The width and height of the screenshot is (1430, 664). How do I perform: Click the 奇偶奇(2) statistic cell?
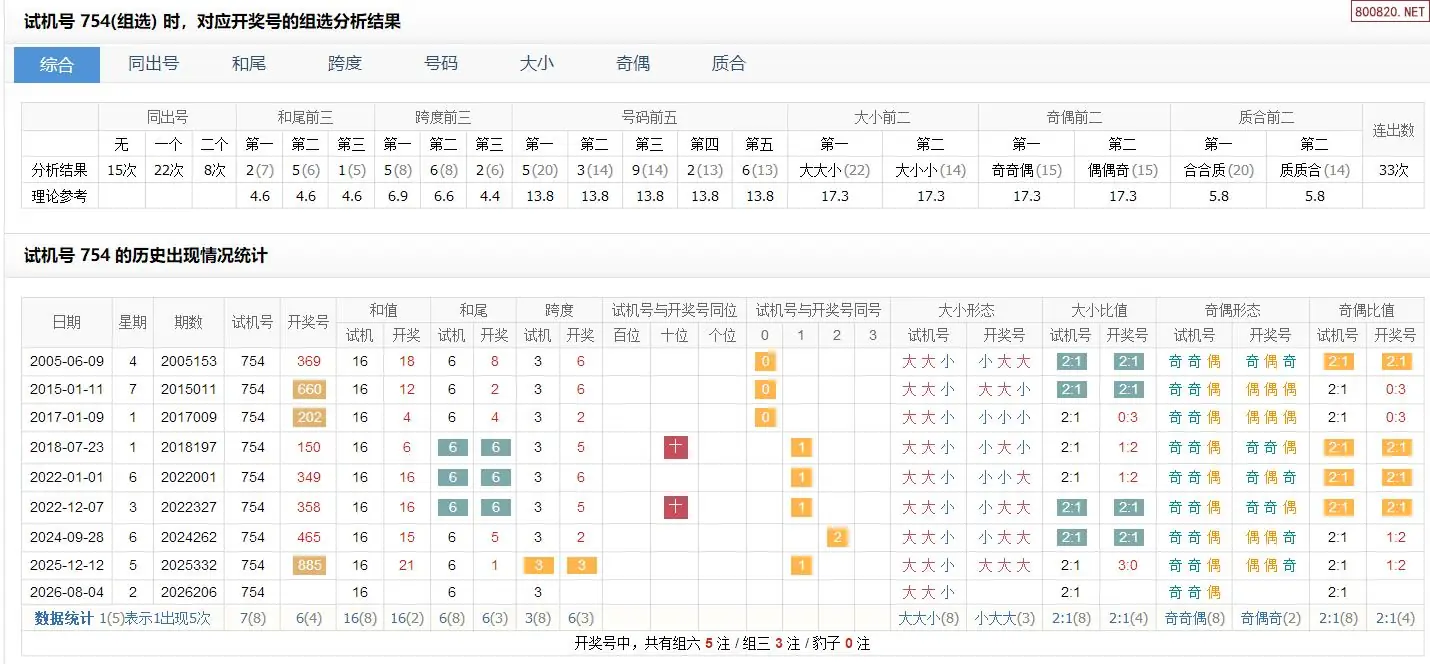pyautogui.click(x=1271, y=618)
